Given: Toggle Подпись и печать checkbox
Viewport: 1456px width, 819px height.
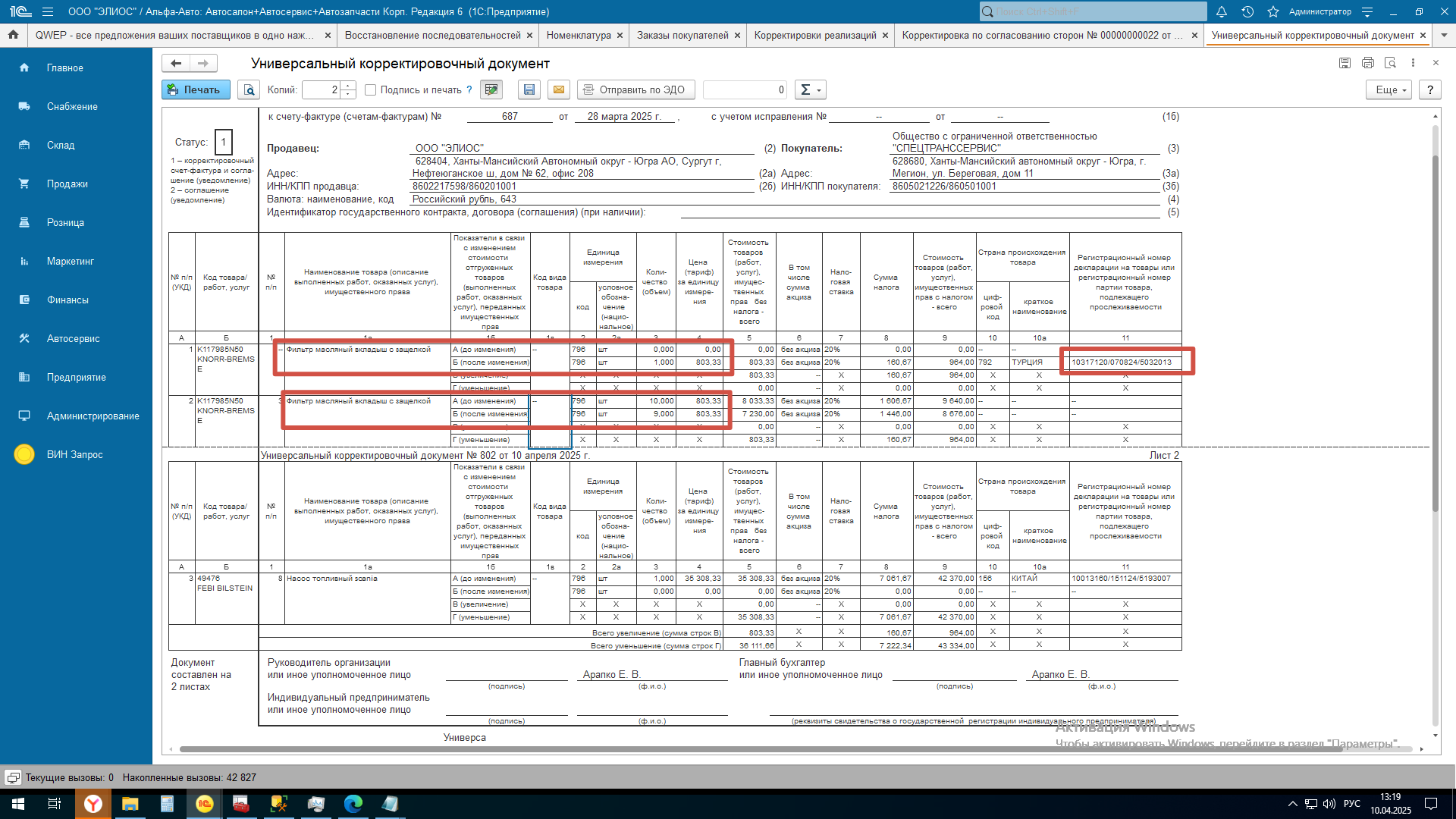Looking at the screenshot, I should [370, 89].
